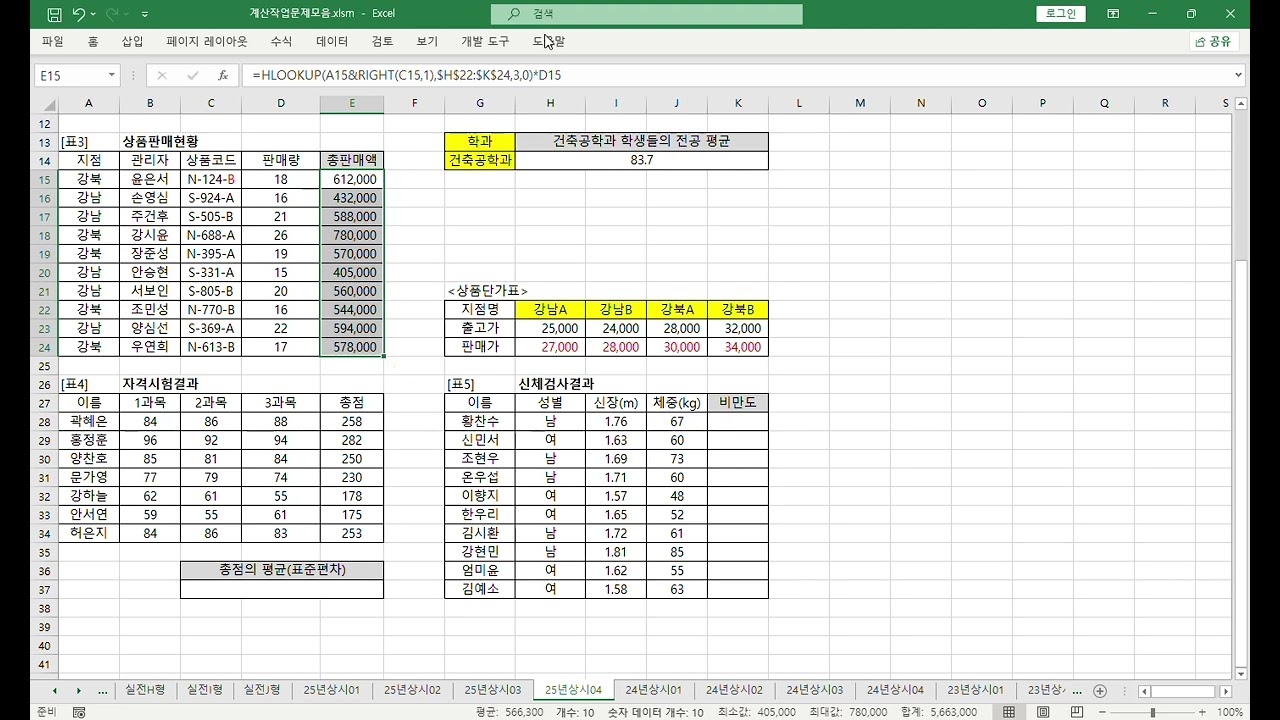Open Insert Function fx dialog
Image resolution: width=1280 pixels, height=720 pixels.
point(222,75)
